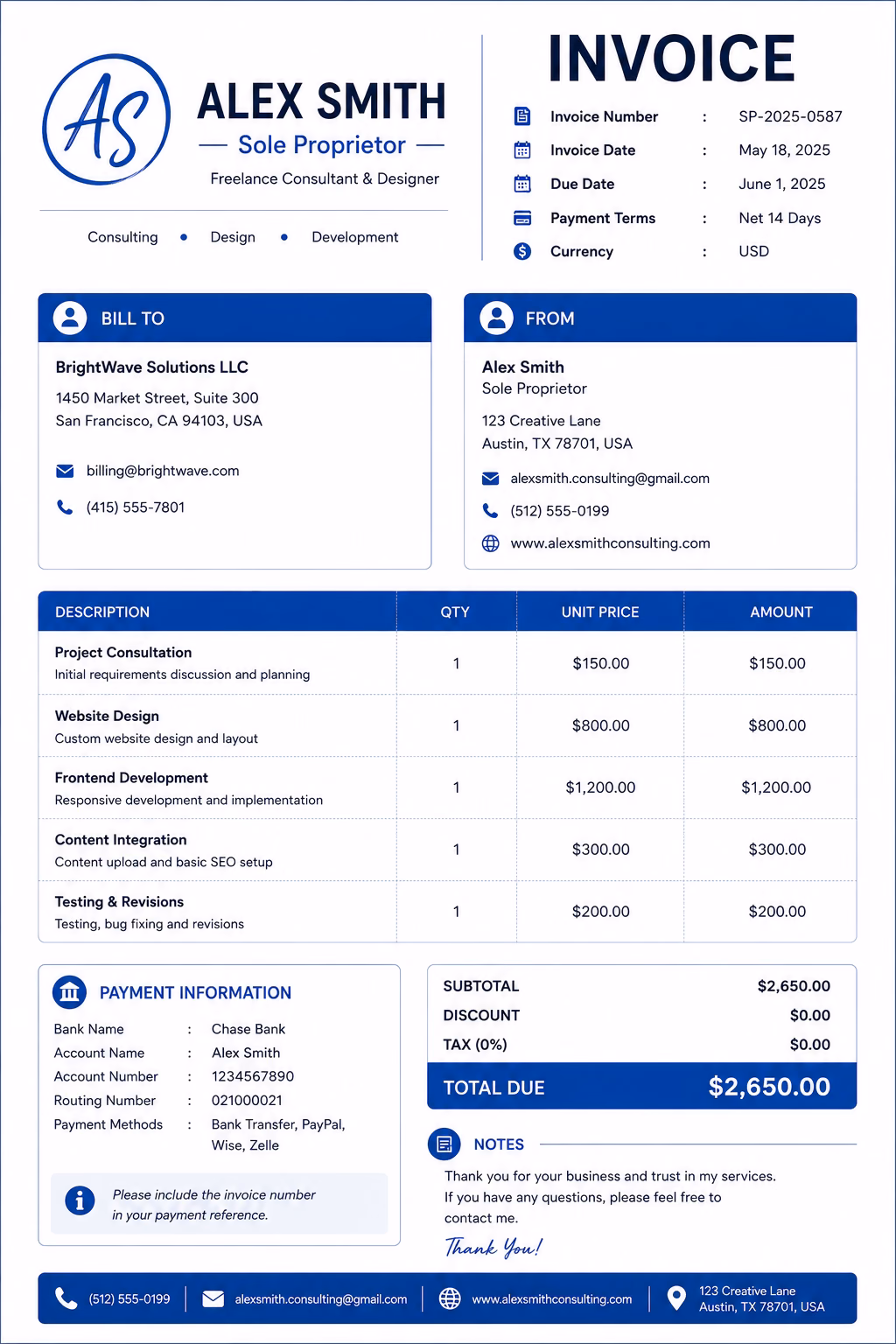Select Net 14 Days payment terms
Image resolution: width=896 pixels, height=1344 pixels.
pos(780,218)
